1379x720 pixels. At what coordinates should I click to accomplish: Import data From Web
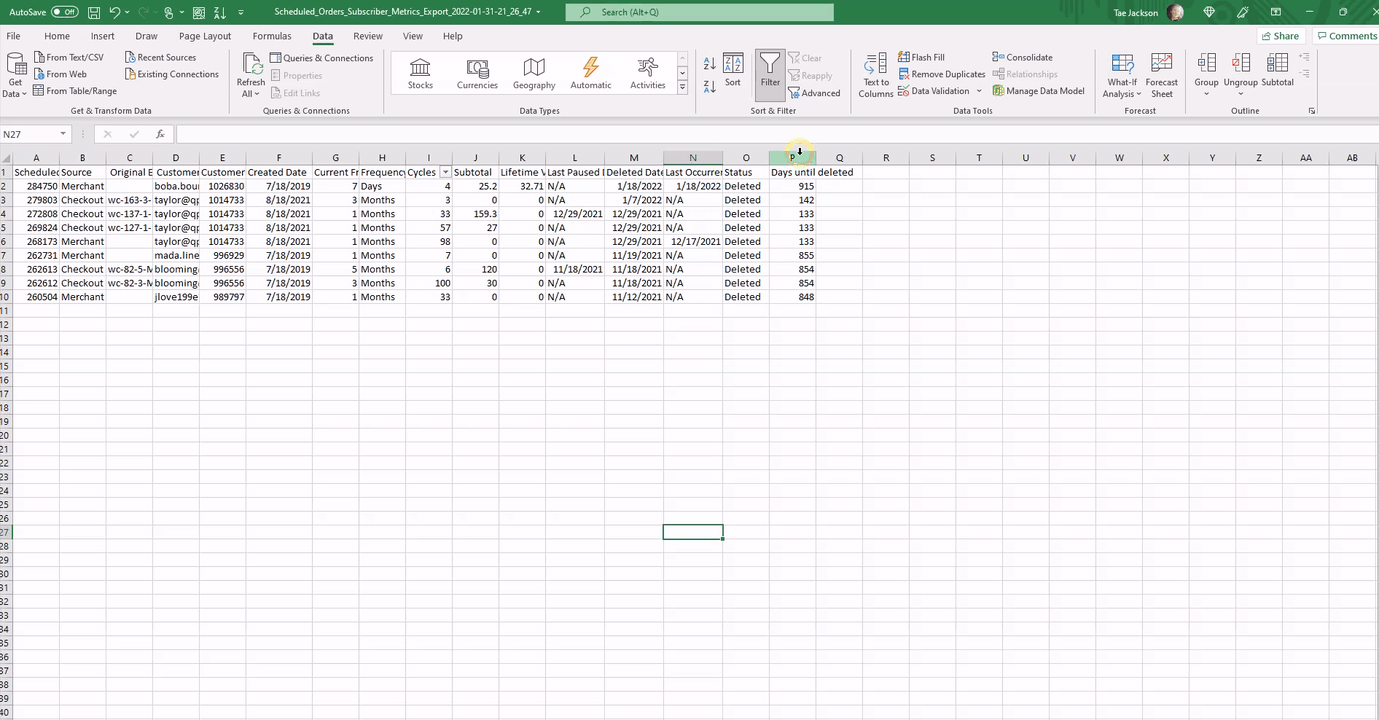pyautogui.click(x=60, y=74)
